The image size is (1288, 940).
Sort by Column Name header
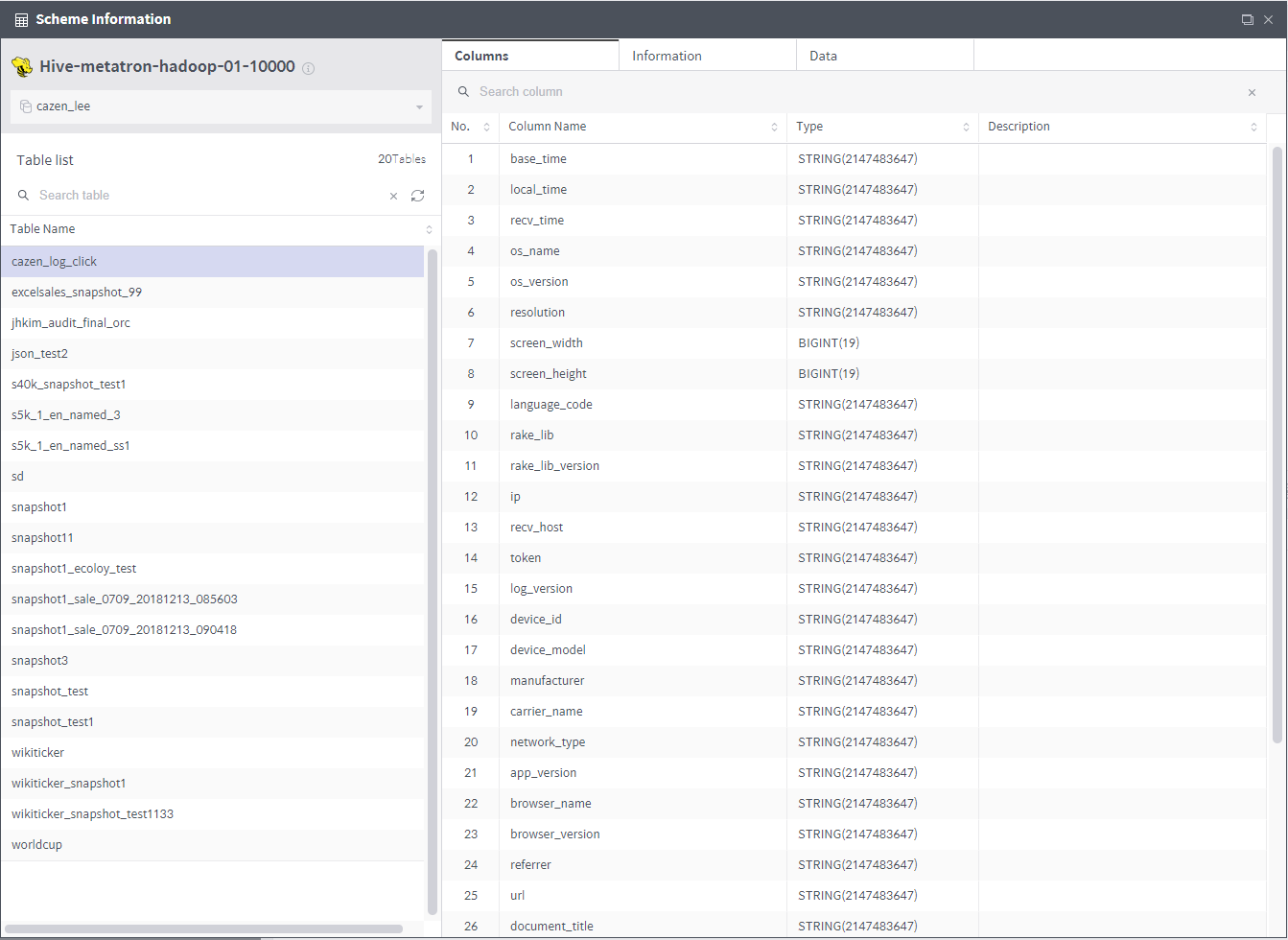pos(774,127)
